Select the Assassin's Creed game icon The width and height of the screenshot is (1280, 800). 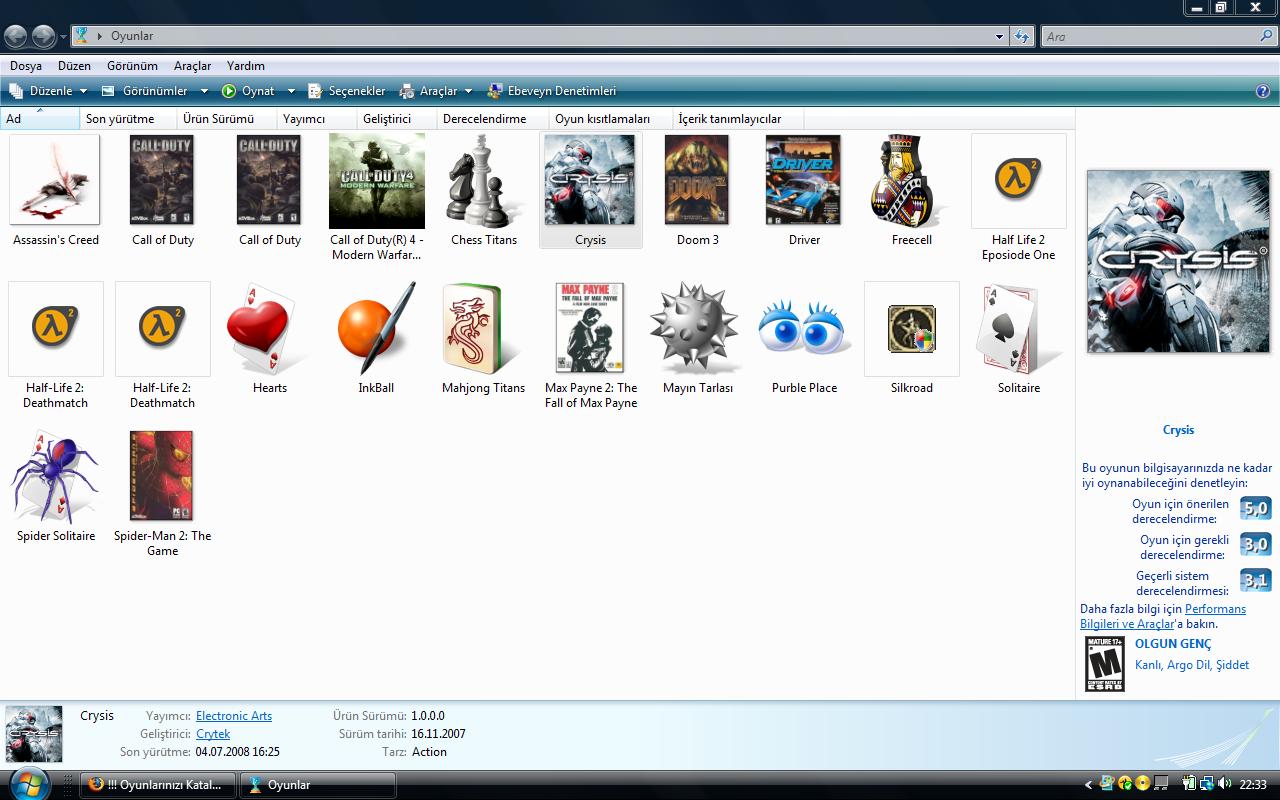click(55, 180)
